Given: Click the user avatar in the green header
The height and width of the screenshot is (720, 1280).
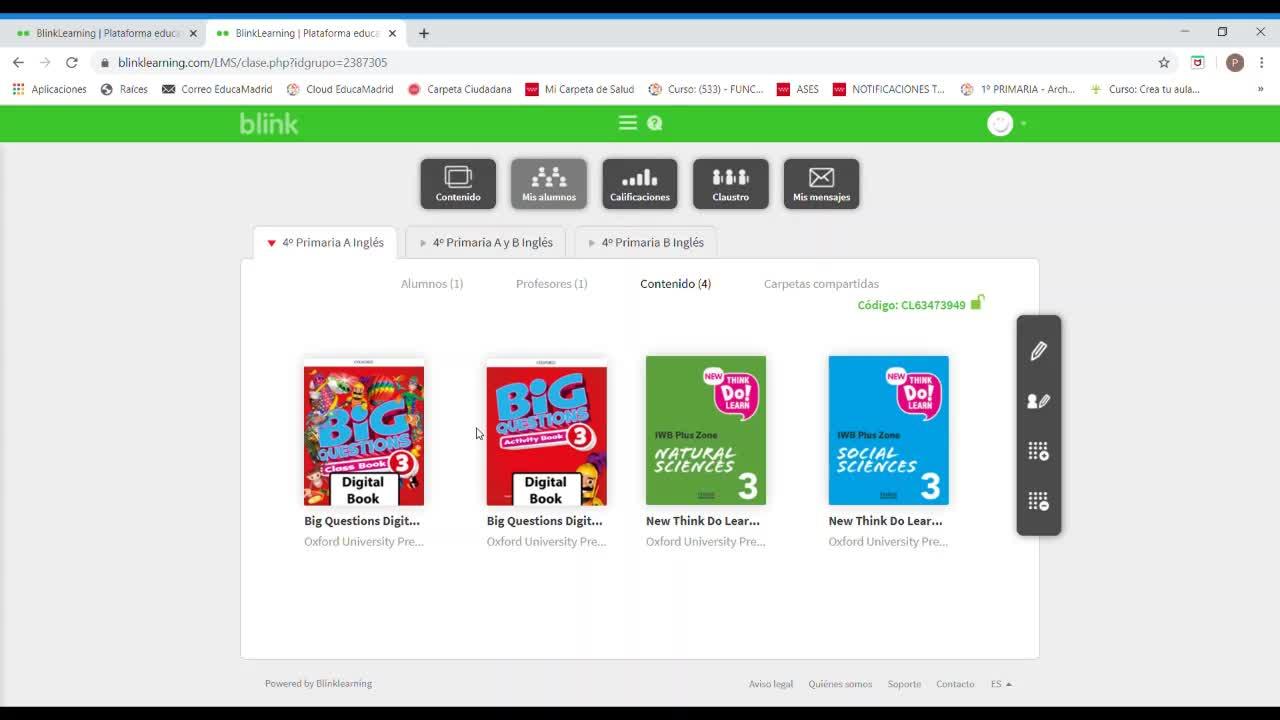Looking at the screenshot, I should point(1000,123).
